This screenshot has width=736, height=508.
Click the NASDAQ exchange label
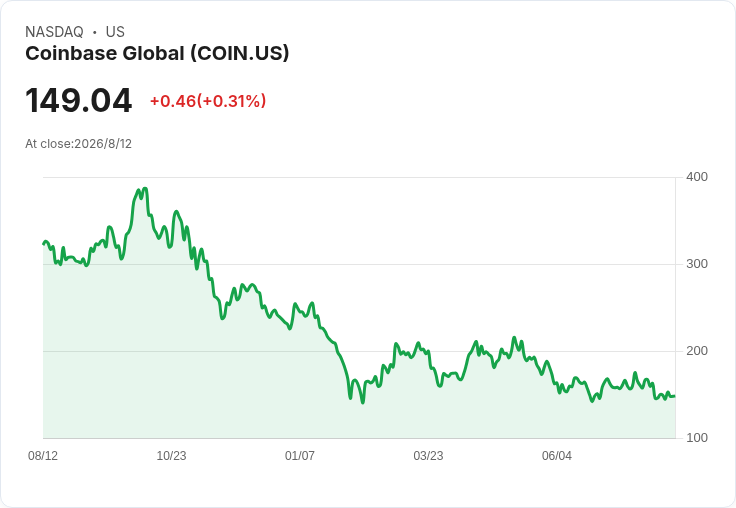click(x=54, y=32)
